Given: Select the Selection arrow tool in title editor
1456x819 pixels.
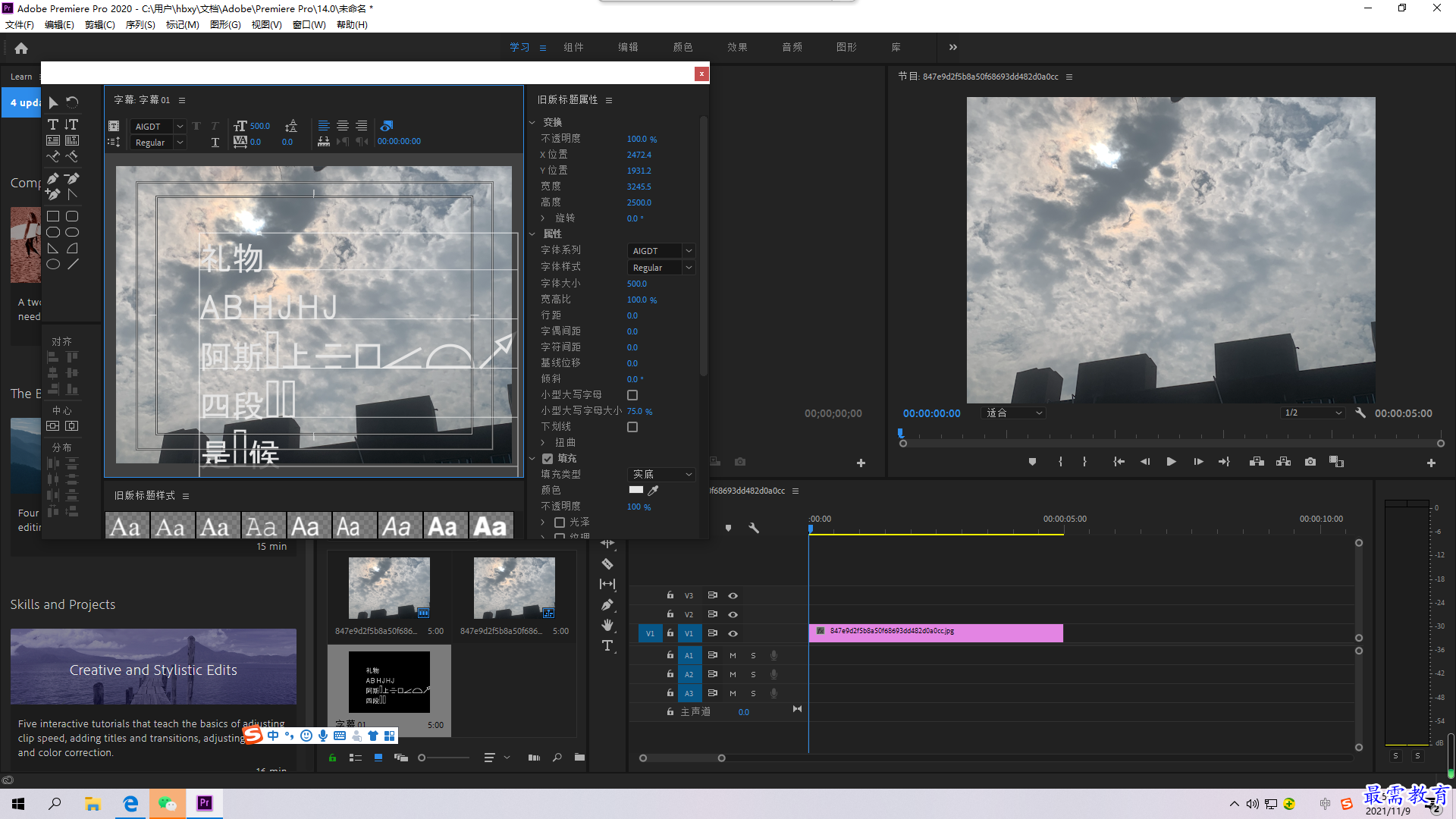Looking at the screenshot, I should coord(53,102).
